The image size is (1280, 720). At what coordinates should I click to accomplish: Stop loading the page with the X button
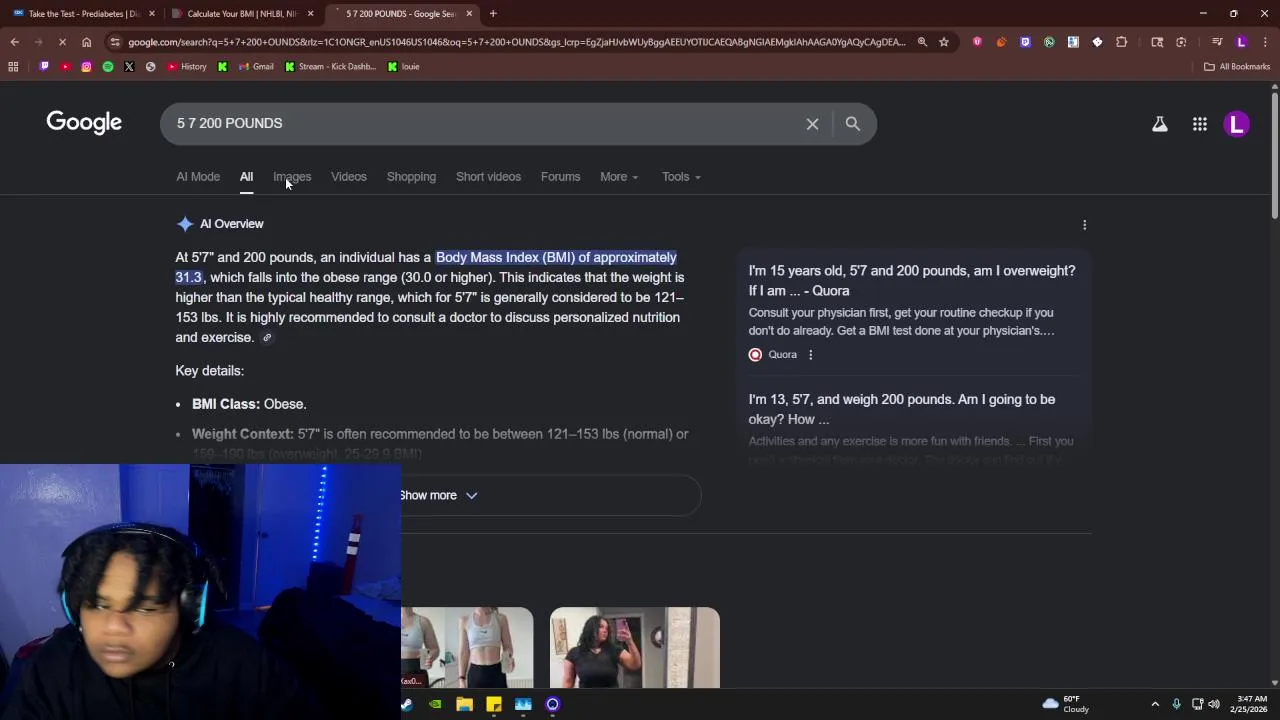pyautogui.click(x=62, y=42)
